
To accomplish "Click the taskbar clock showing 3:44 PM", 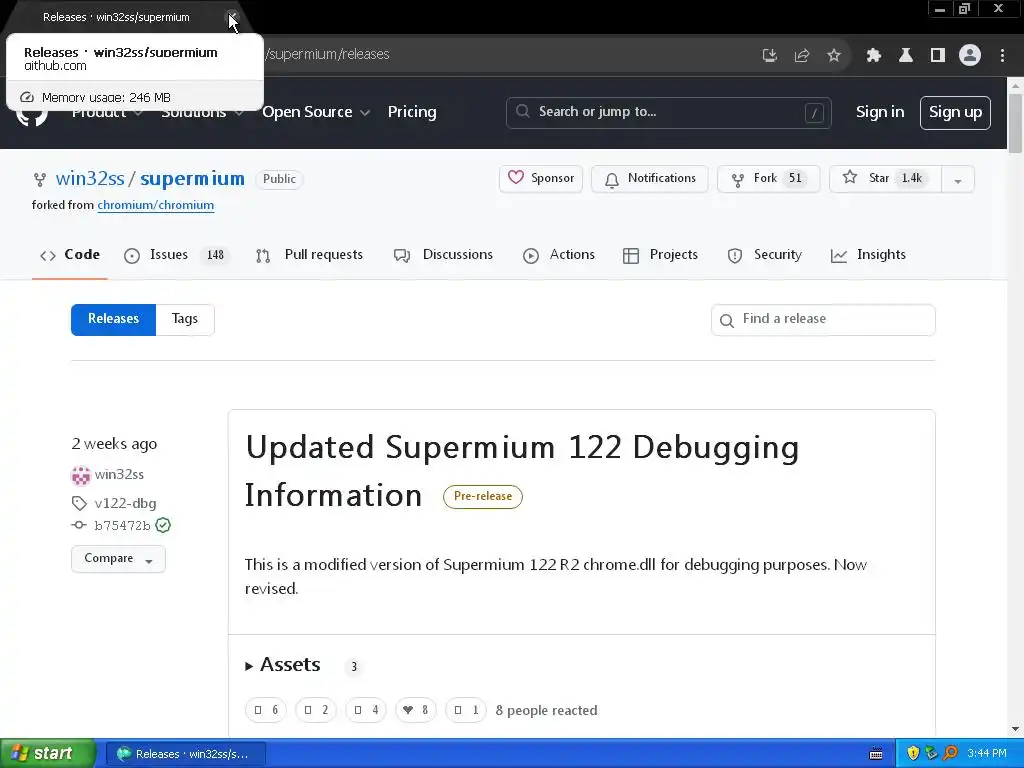I will point(987,754).
